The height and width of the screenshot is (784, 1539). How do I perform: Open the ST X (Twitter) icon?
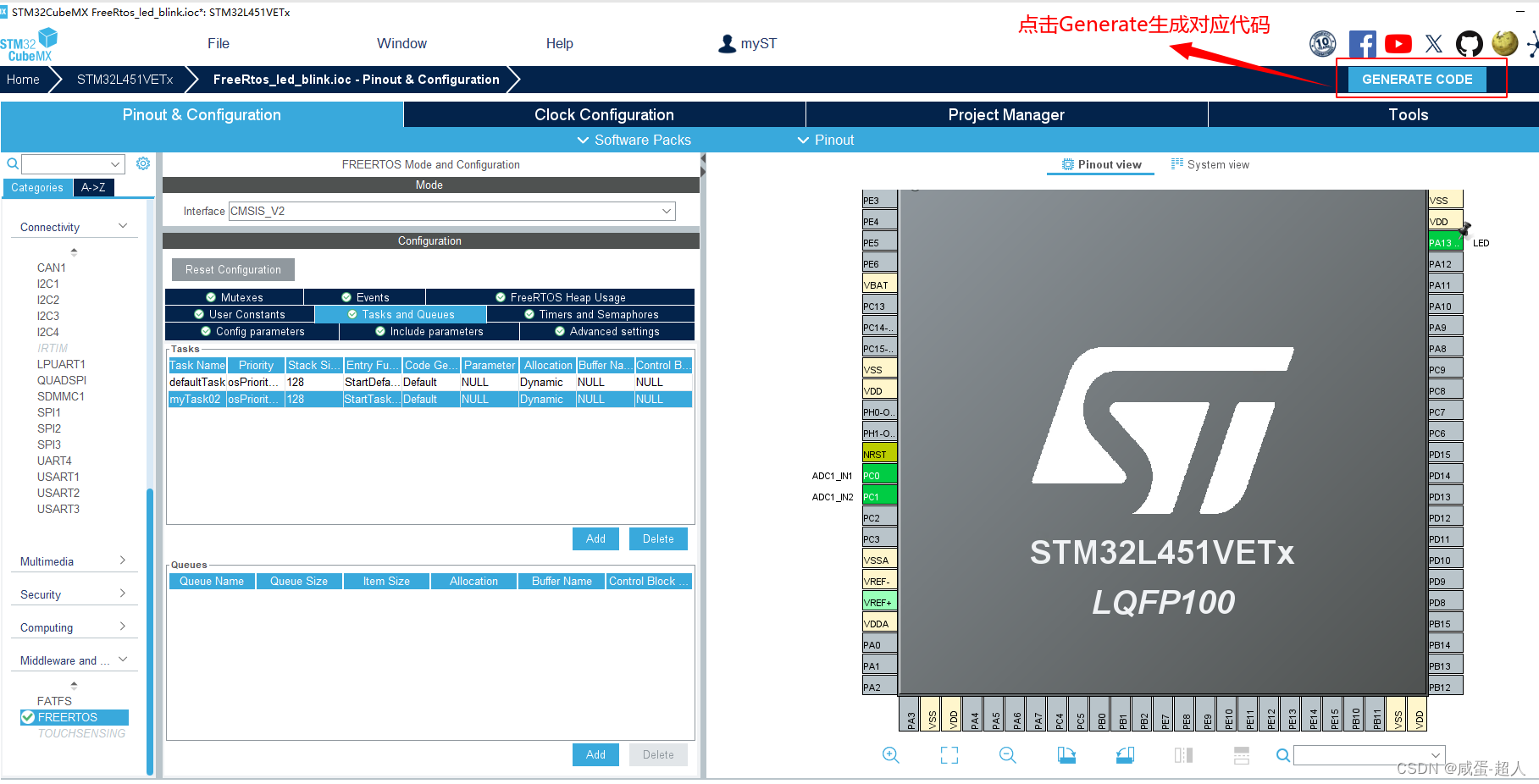(1433, 43)
